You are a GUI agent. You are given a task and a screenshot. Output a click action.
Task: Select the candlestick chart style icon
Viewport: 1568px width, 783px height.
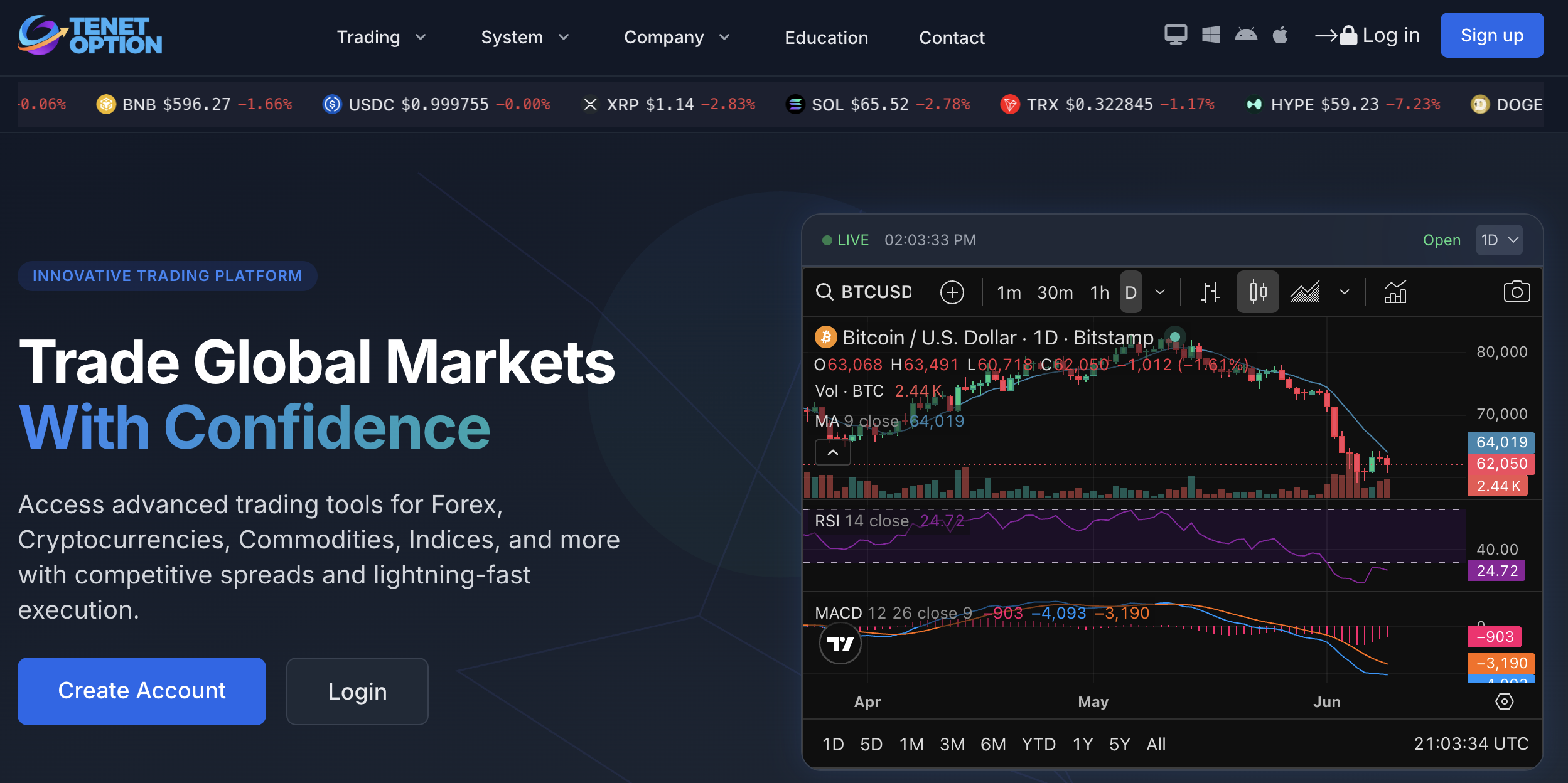click(1258, 292)
